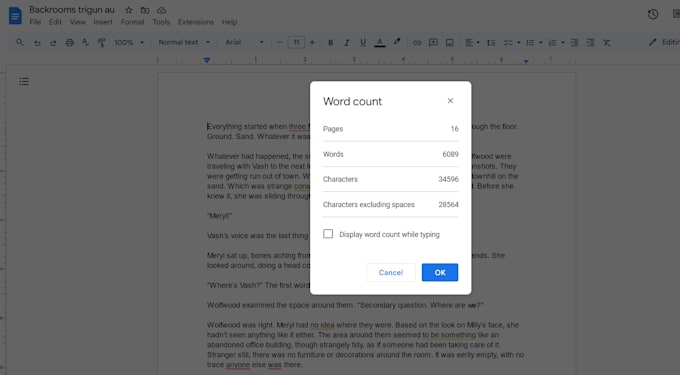Insert an image
The height and width of the screenshot is (375, 680).
[450, 42]
